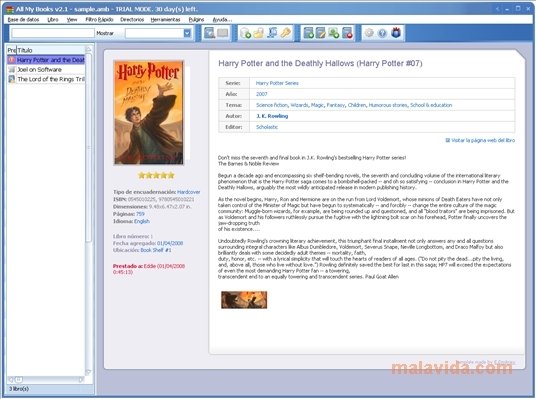Screen dimensions: 536x399
Task: Click the Pre column header
Action: (x=12, y=50)
